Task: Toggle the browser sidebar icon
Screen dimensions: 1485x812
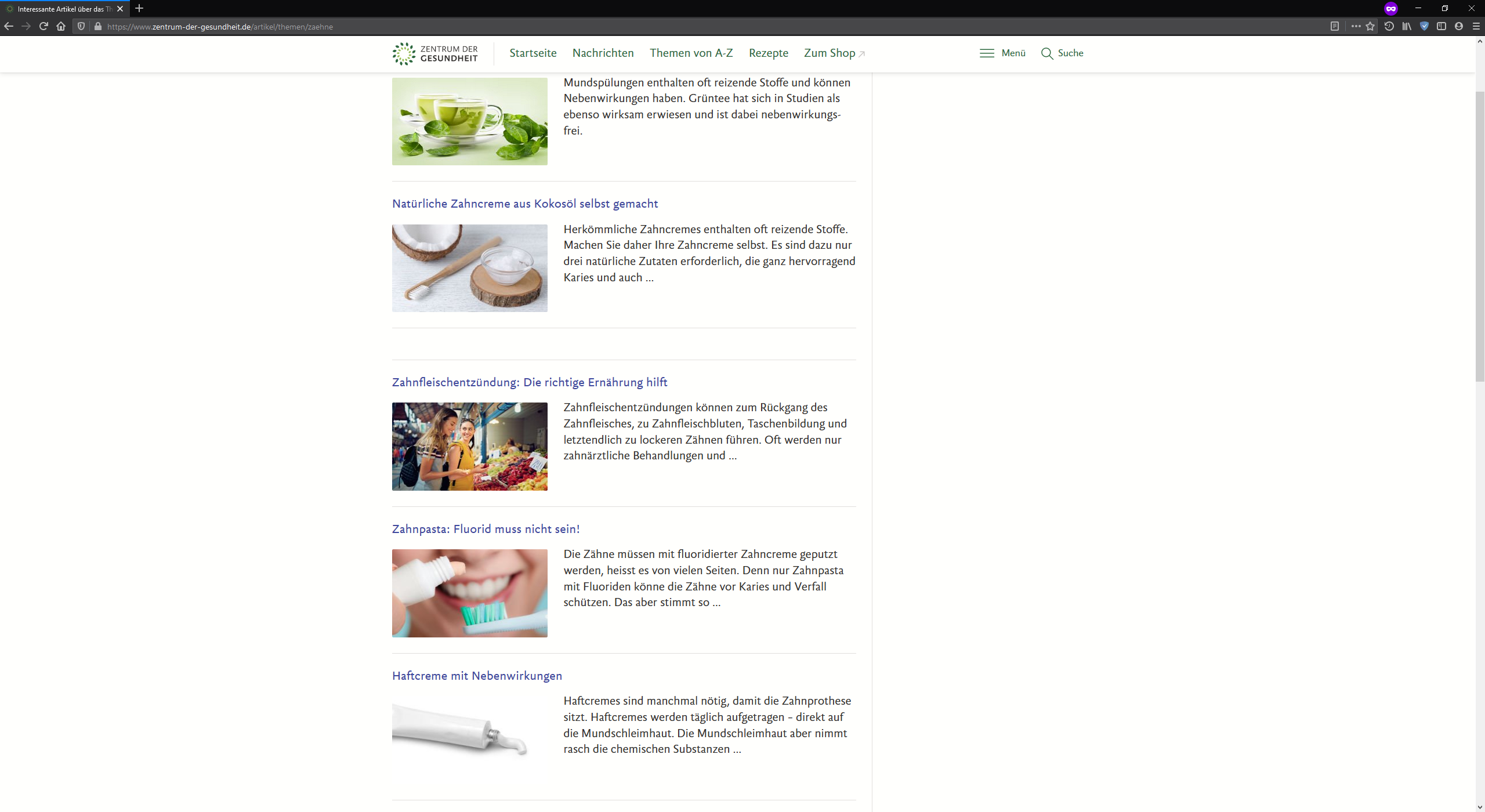Action: (x=1442, y=26)
